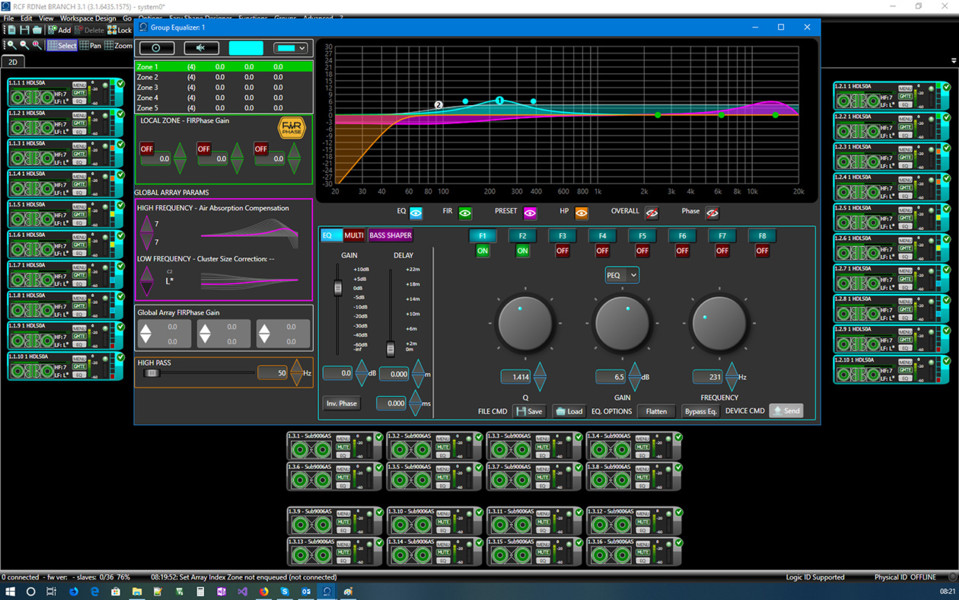Activate the Pan mode tool
Screen dimensions: 959x600
[91, 45]
